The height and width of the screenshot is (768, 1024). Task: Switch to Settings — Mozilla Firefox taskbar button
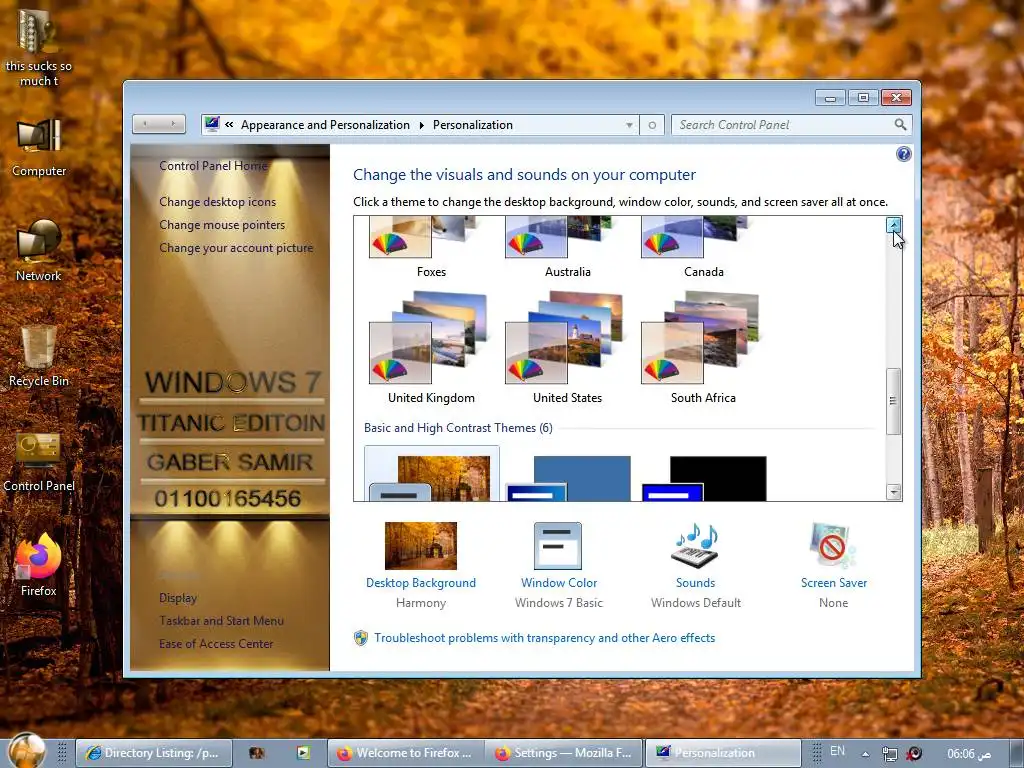564,753
